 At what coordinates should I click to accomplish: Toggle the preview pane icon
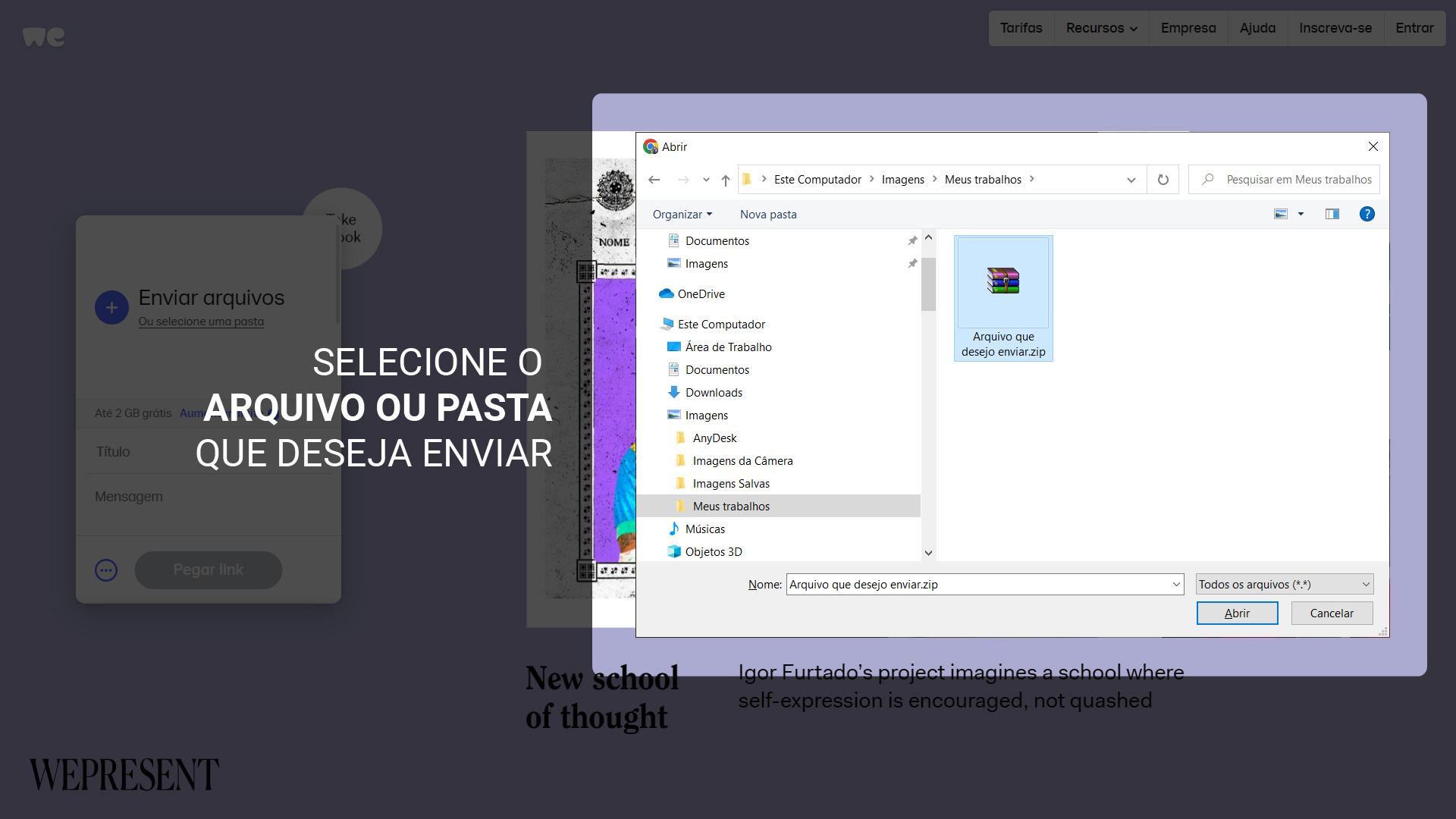point(1332,214)
